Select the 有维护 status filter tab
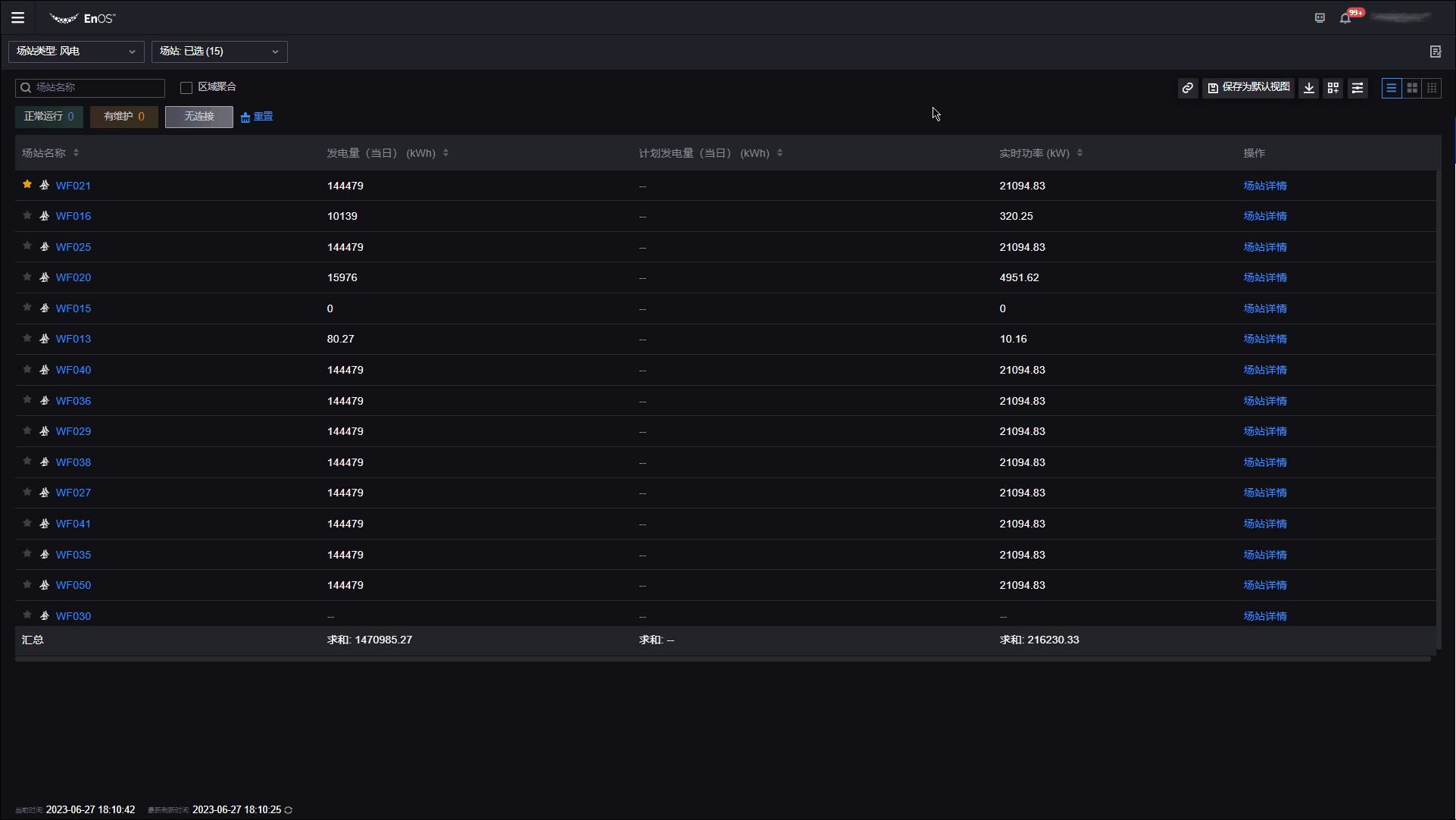Image resolution: width=1456 pixels, height=820 pixels. pos(123,117)
